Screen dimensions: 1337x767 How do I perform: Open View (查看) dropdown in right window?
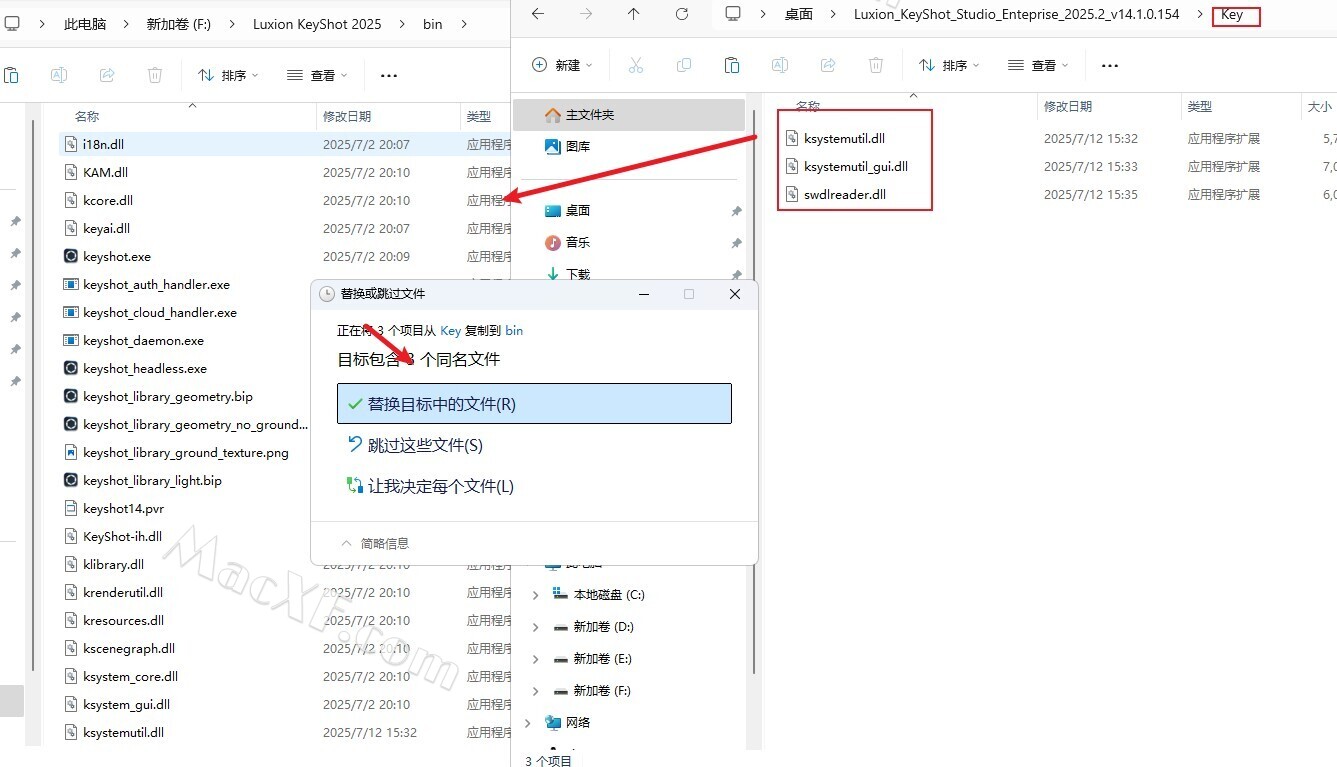[x=1038, y=65]
